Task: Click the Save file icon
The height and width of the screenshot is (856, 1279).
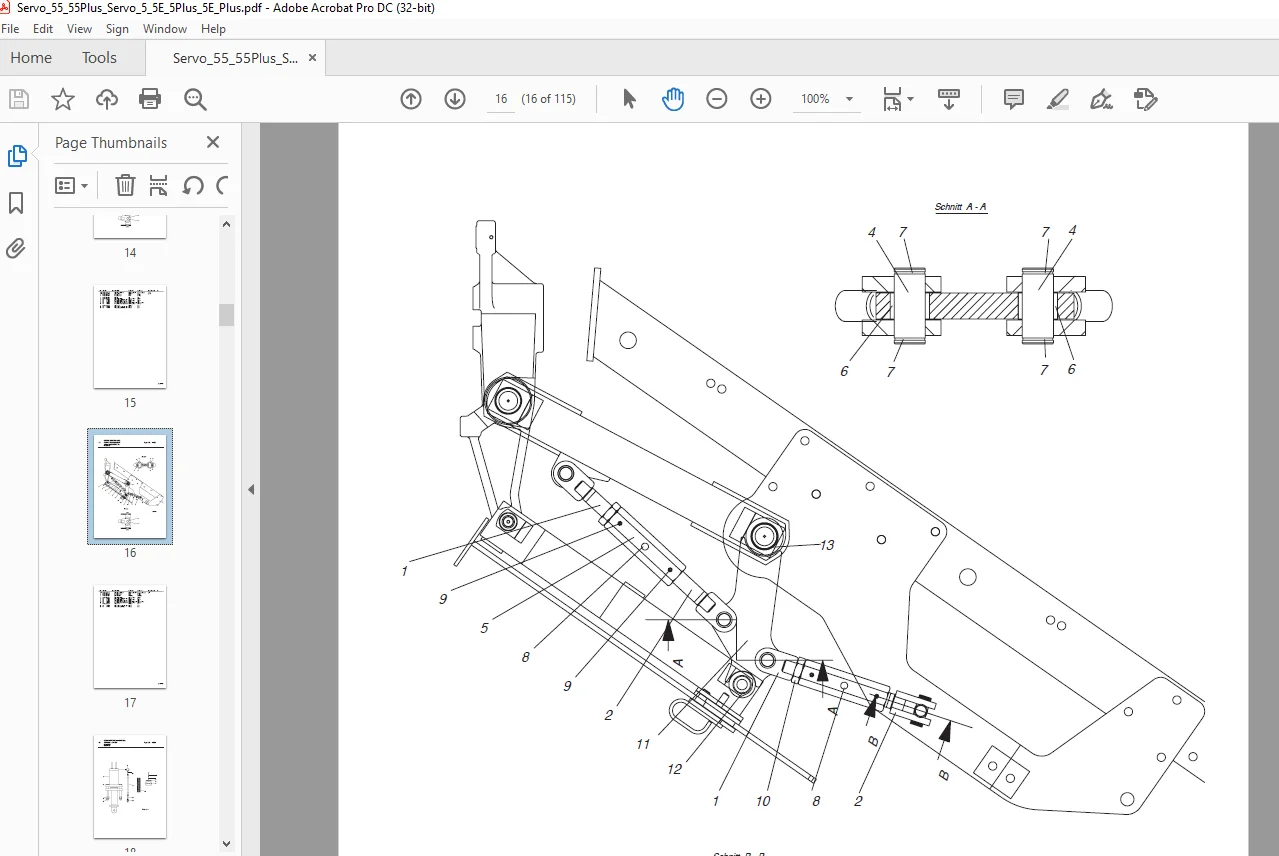Action: tap(19, 99)
